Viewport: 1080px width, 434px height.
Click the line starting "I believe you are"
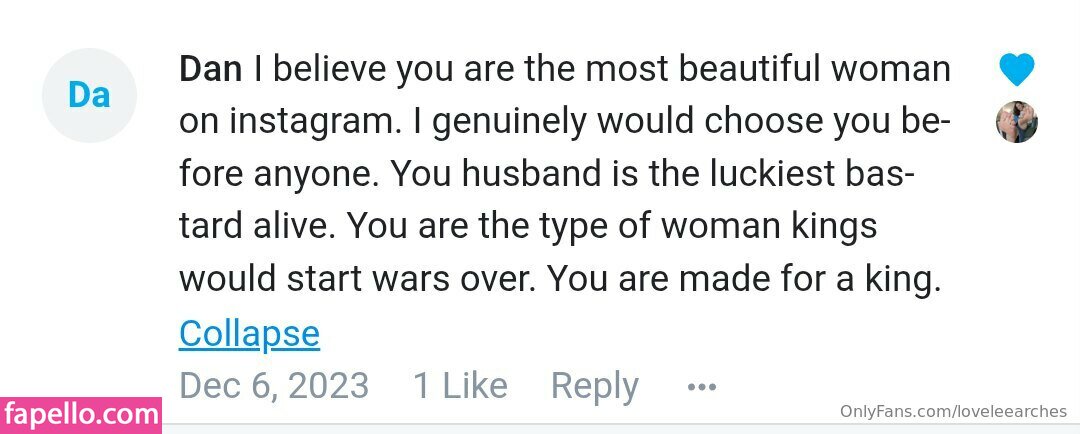[x=600, y=69]
